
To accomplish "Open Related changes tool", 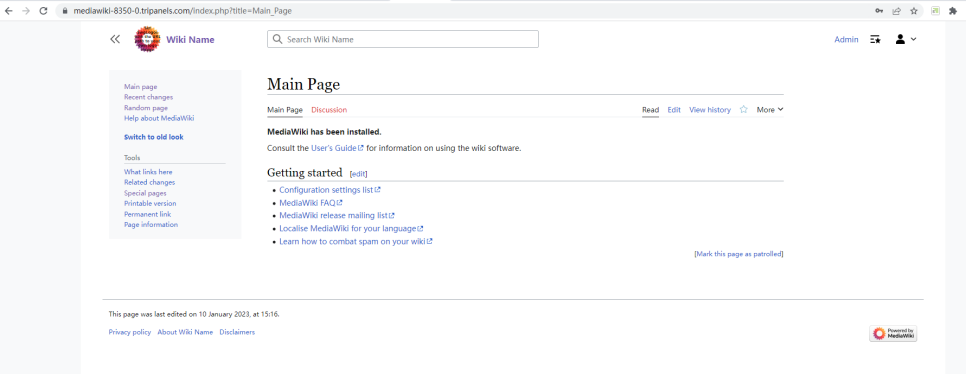I will (x=149, y=183).
